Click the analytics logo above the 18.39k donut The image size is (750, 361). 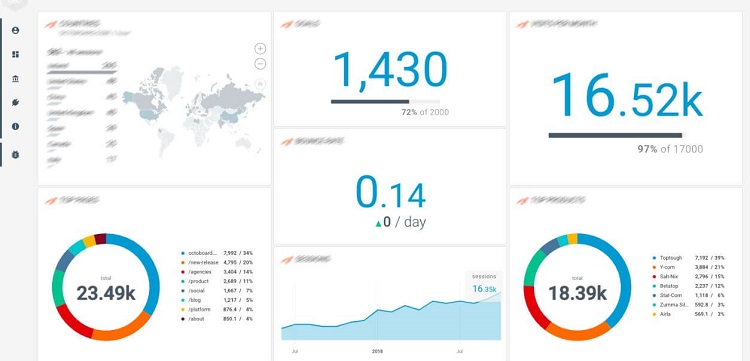[x=523, y=200]
